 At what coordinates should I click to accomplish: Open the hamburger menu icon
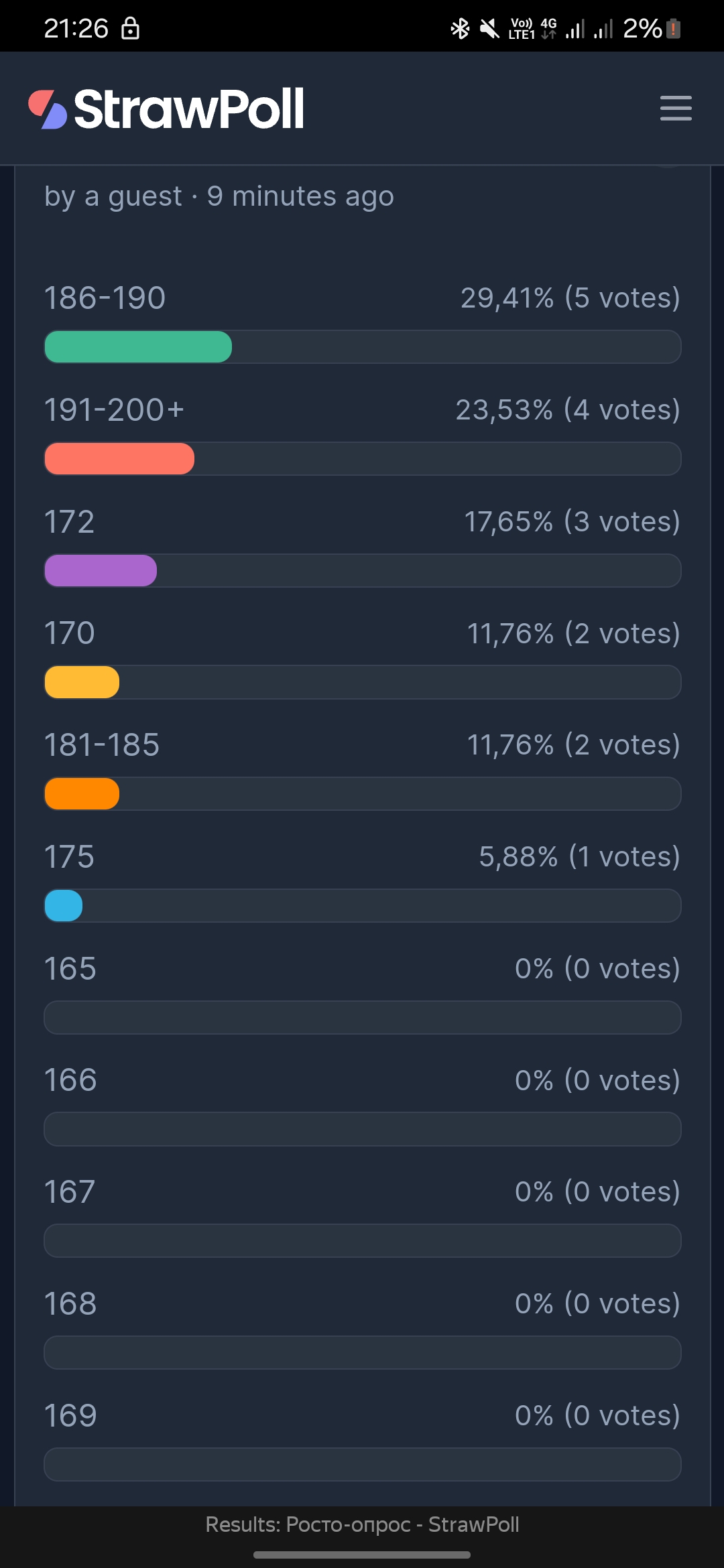click(676, 108)
